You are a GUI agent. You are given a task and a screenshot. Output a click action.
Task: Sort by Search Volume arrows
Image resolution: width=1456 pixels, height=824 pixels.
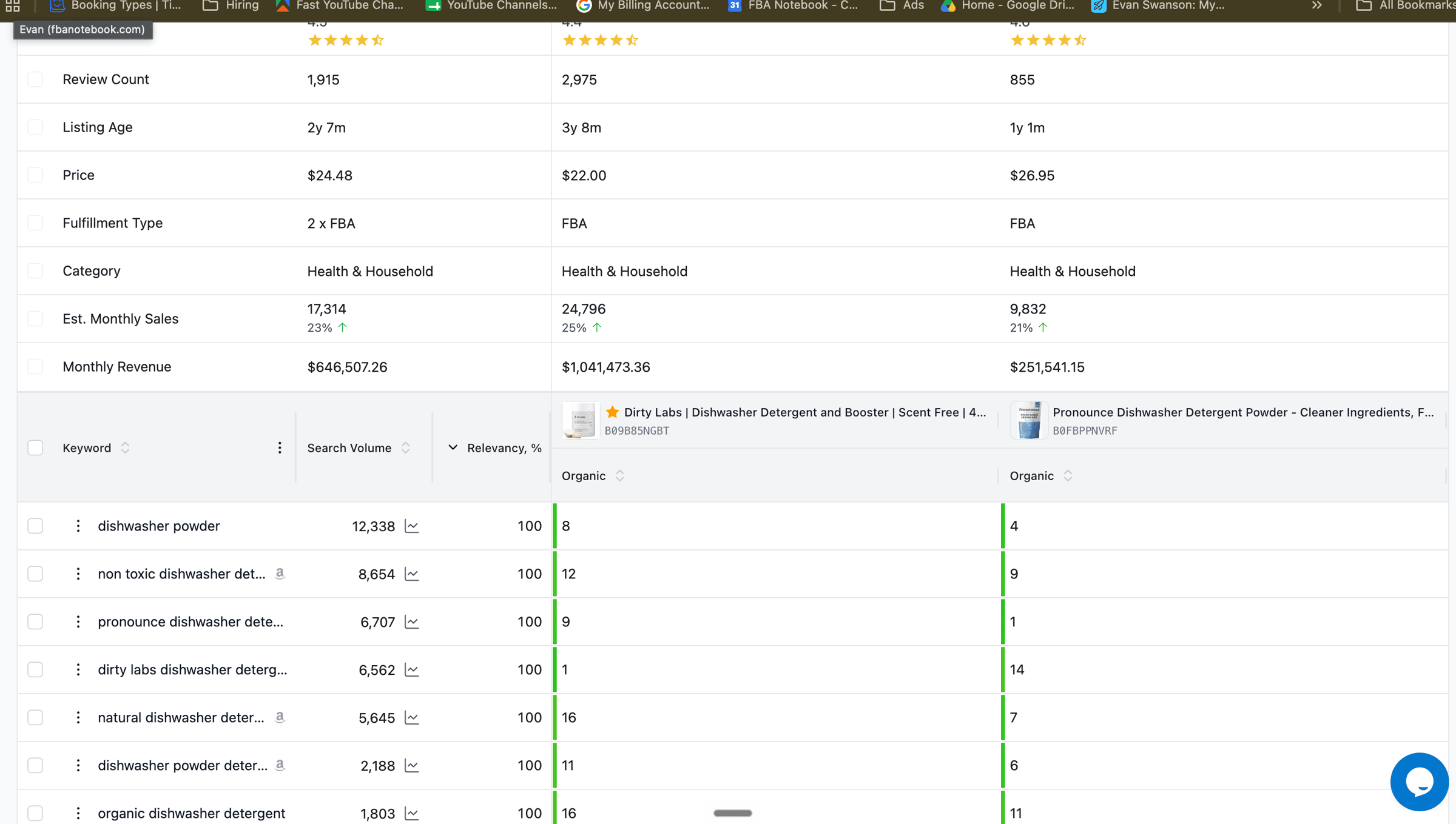coord(406,447)
